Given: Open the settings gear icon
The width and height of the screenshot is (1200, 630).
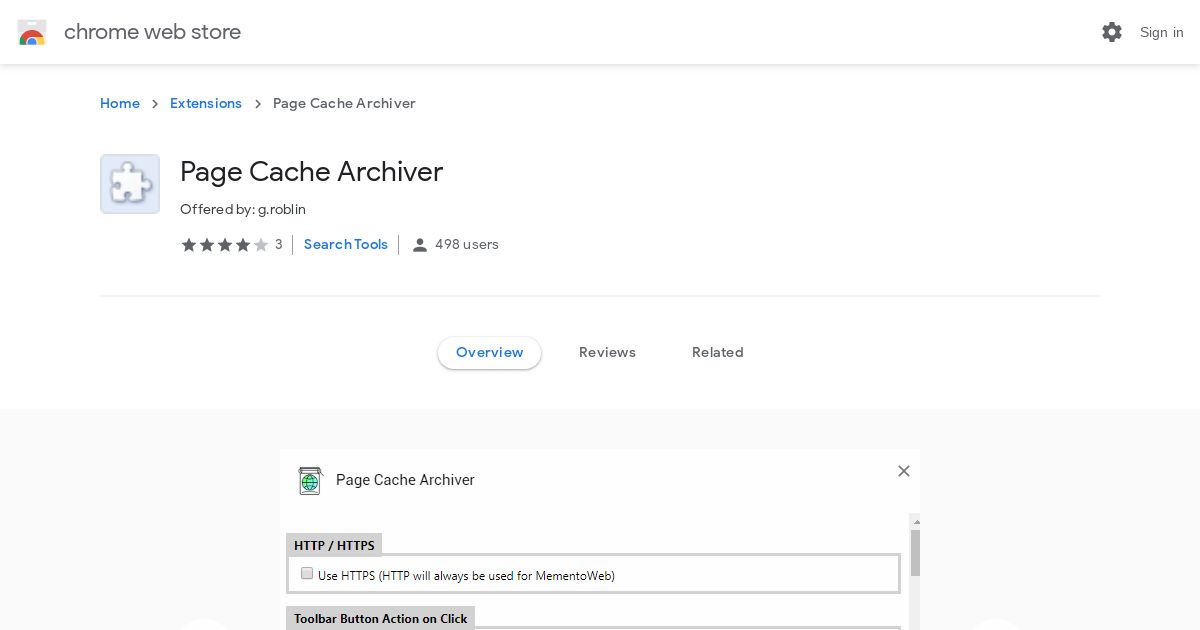Looking at the screenshot, I should tap(1112, 32).
